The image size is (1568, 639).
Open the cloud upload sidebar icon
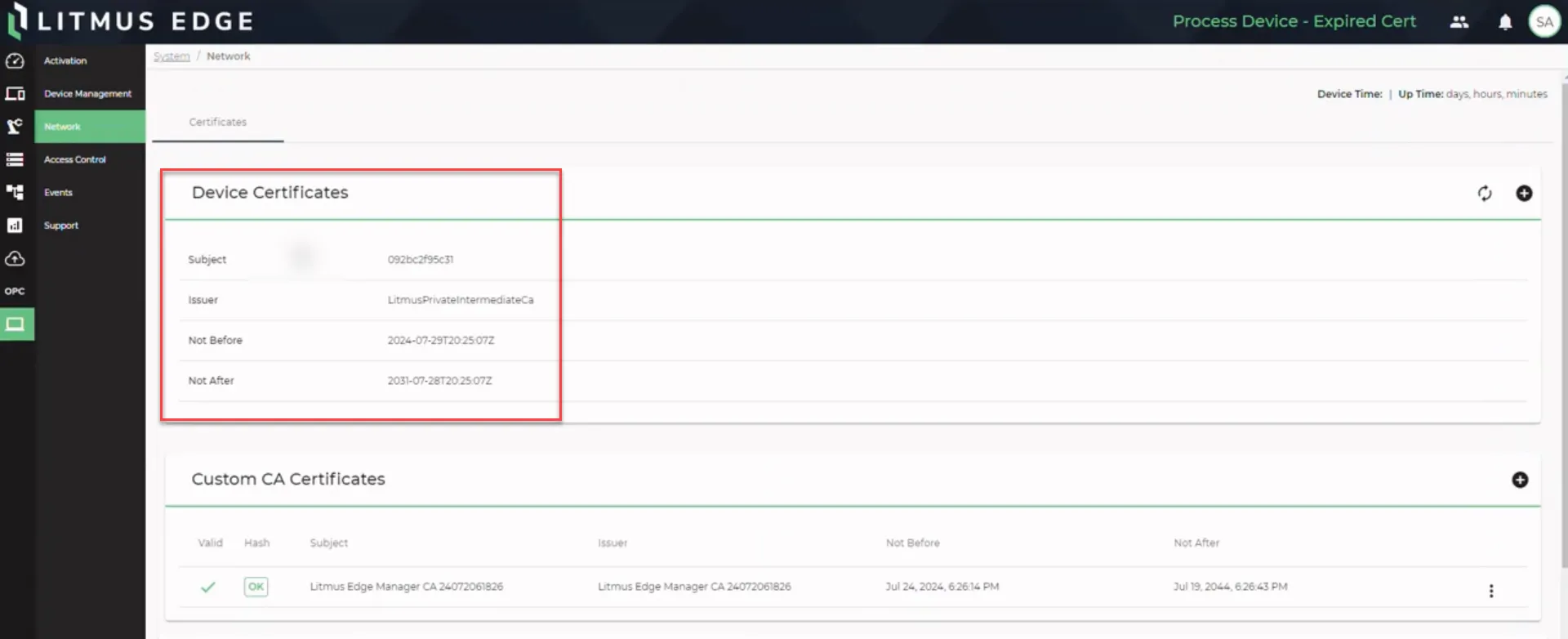(x=15, y=258)
